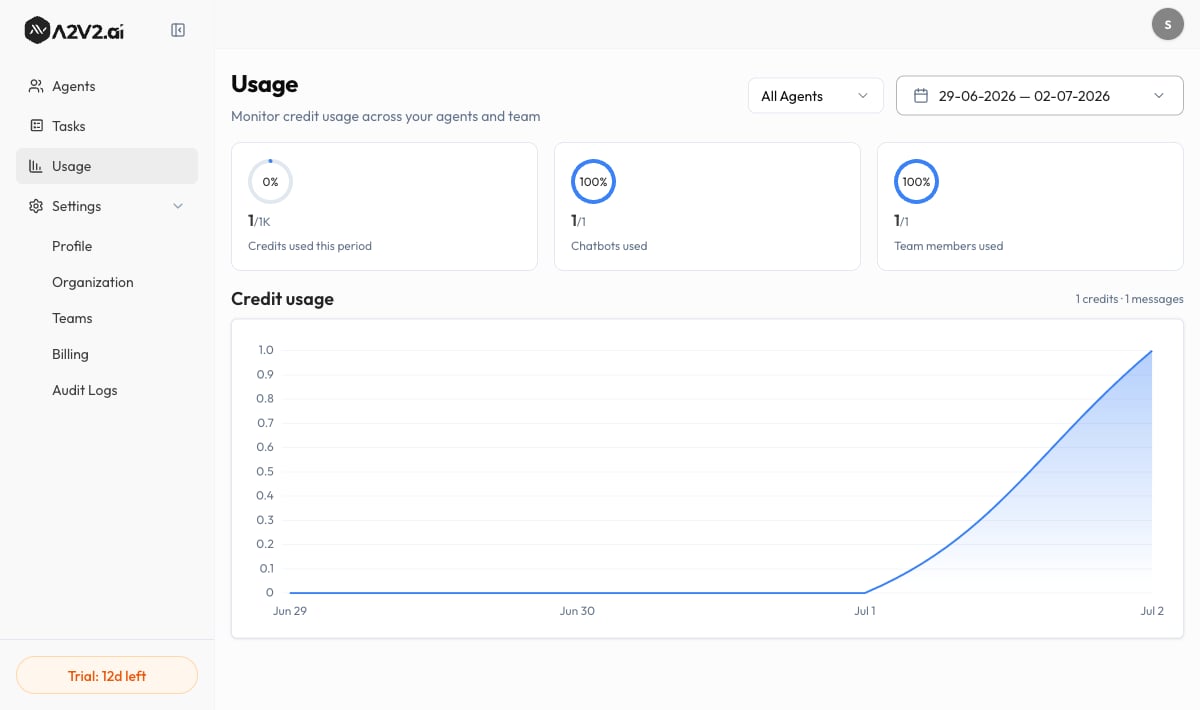Click the Jul 1 axis label
Viewport: 1200px width, 710px height.
(865, 611)
